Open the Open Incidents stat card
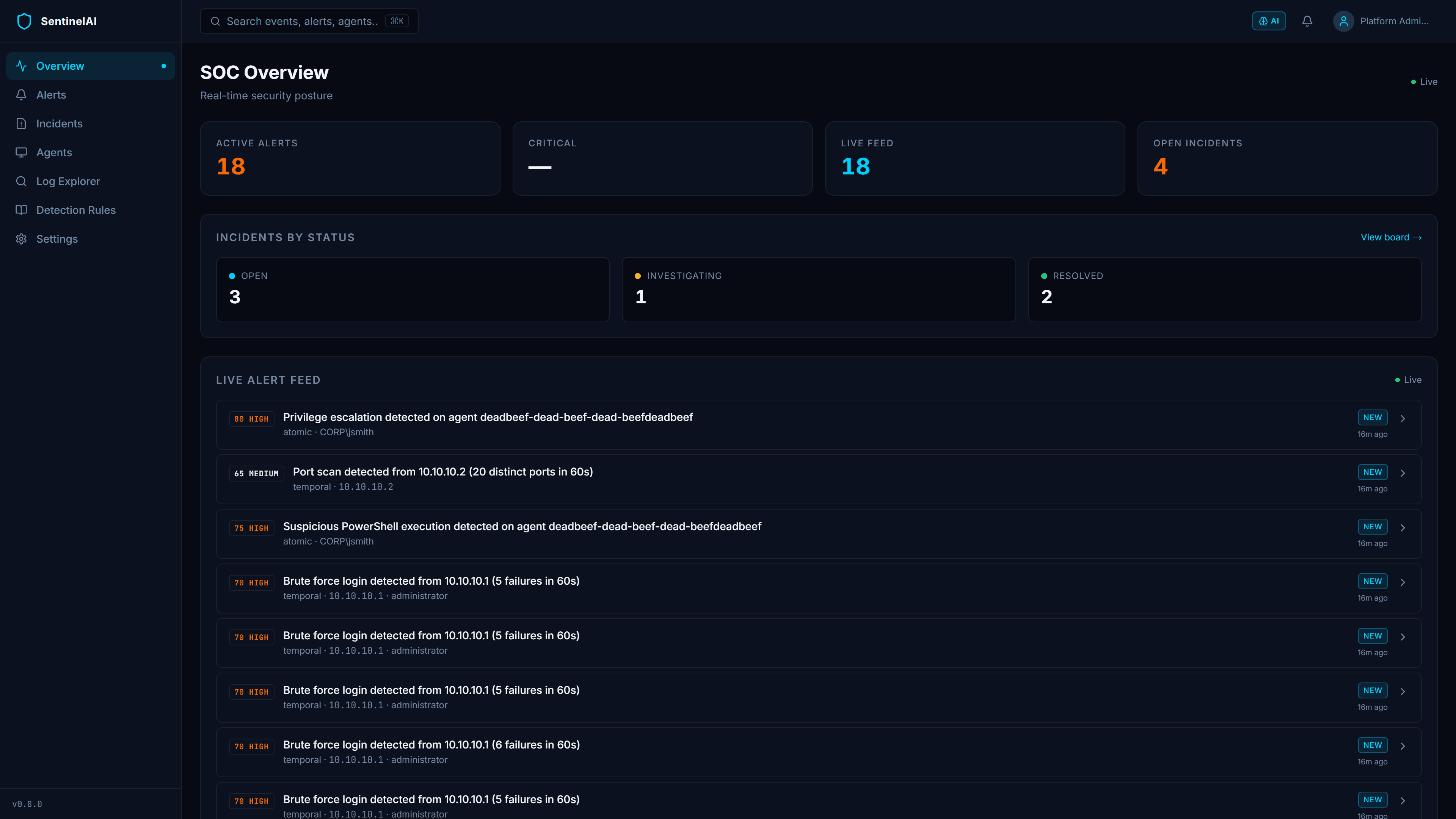1456x819 pixels. [x=1287, y=158]
